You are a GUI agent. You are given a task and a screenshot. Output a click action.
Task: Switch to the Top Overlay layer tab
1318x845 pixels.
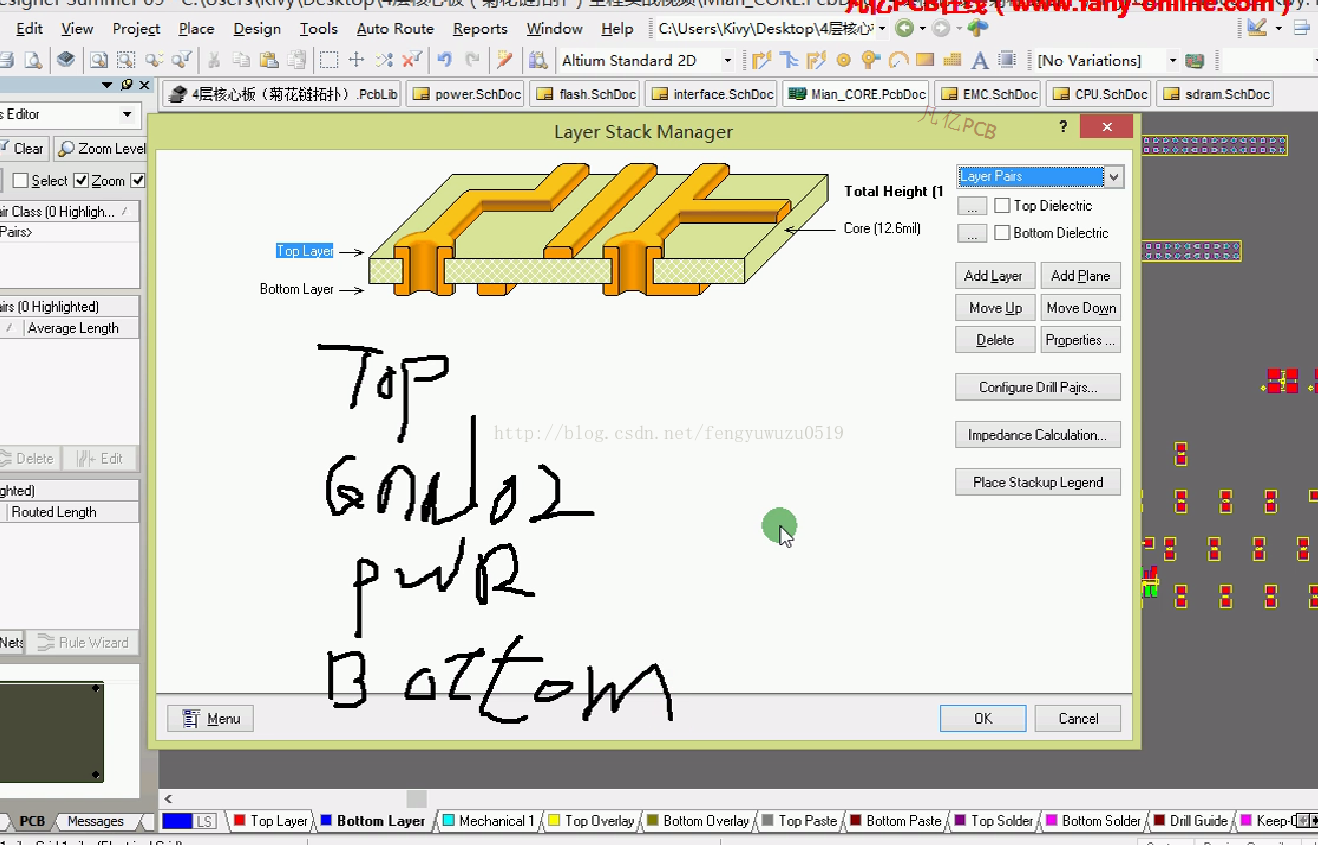click(x=591, y=821)
